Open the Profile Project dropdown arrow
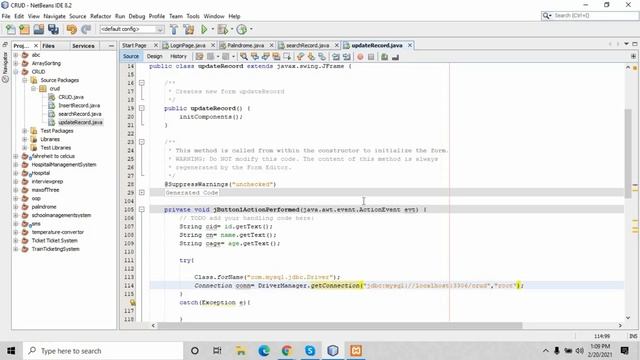Screen dimensions: 640x360 (x=251, y=29)
